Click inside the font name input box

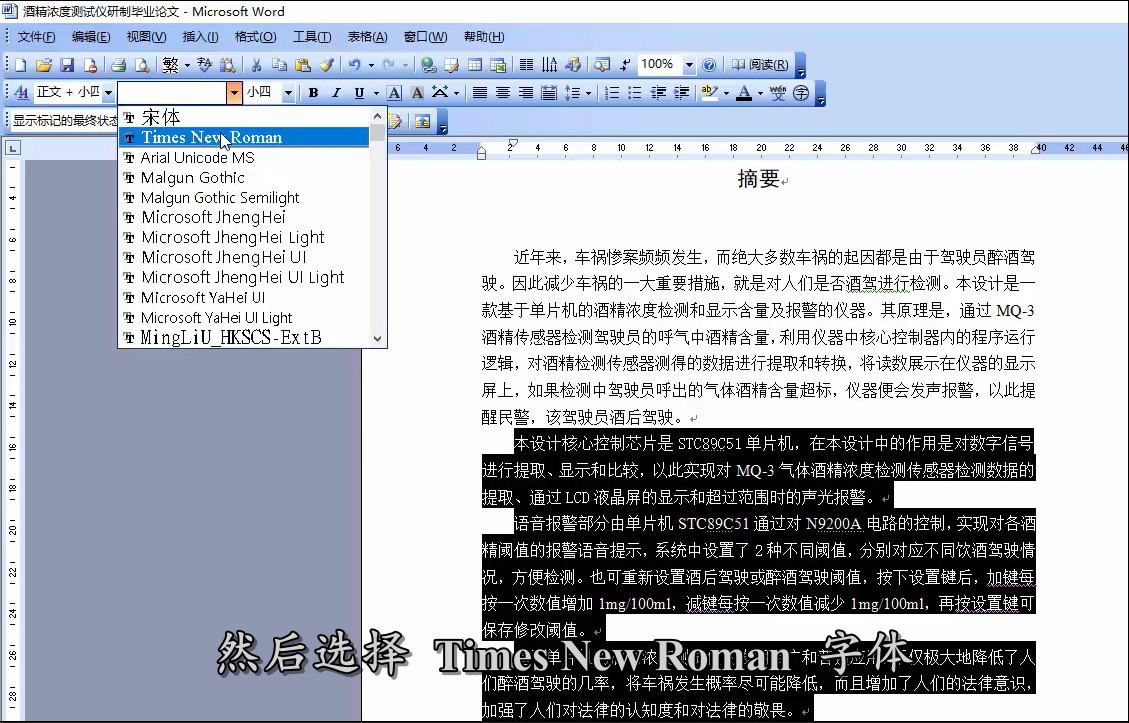(x=172, y=93)
